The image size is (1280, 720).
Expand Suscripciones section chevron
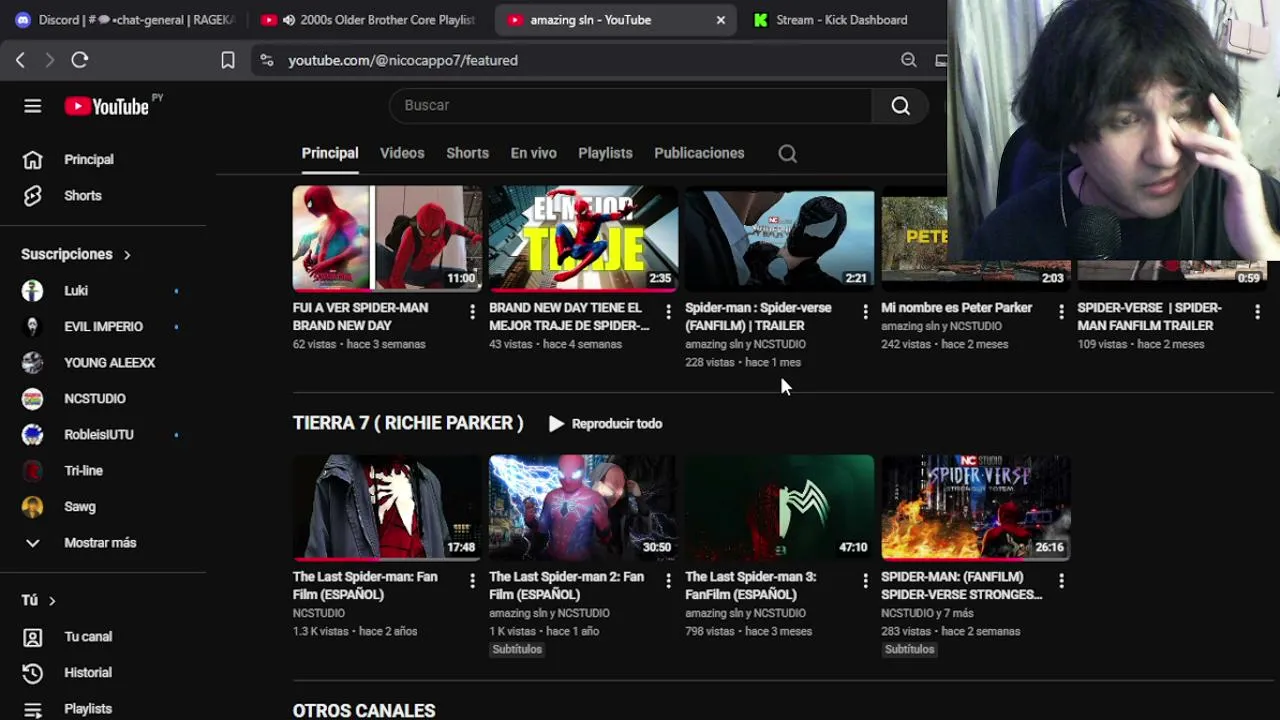pos(127,255)
